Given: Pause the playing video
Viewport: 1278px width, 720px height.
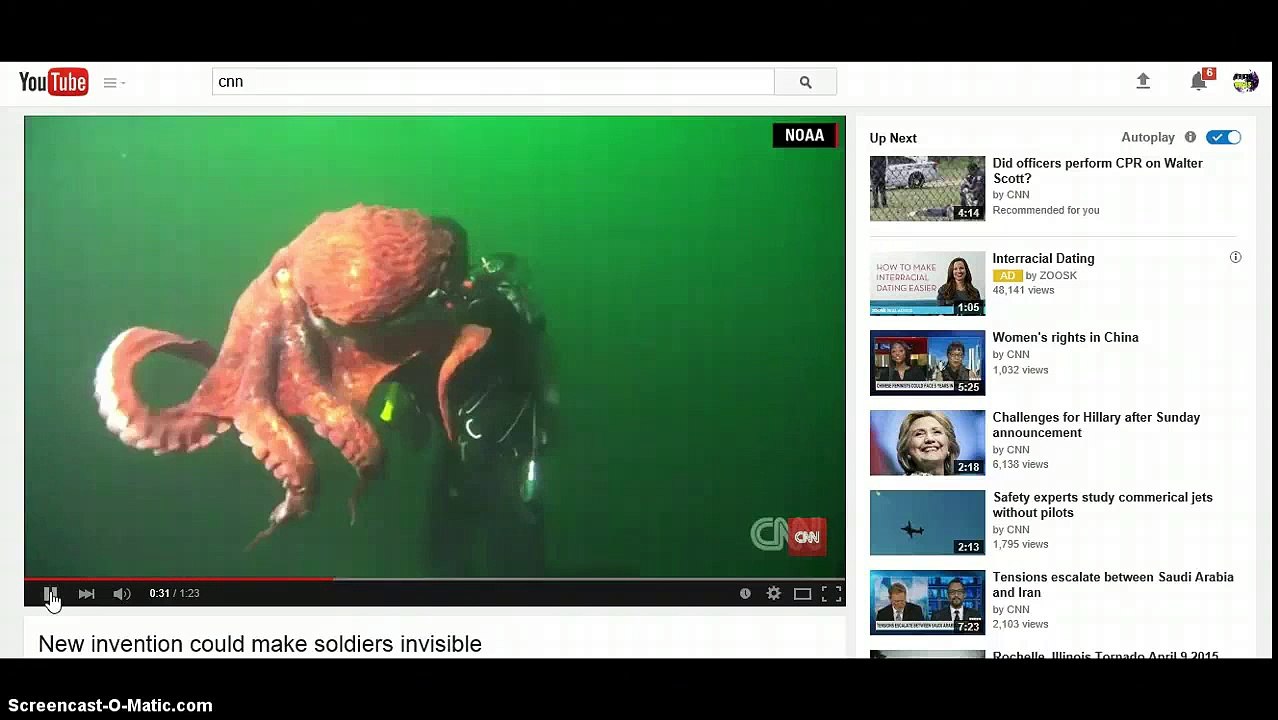Looking at the screenshot, I should 50,594.
